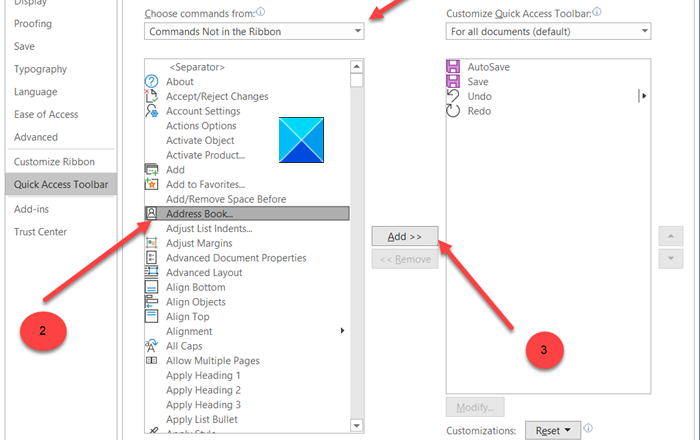This screenshot has width=700, height=440.
Task: Click the Move Down arrow button
Action: (x=671, y=258)
